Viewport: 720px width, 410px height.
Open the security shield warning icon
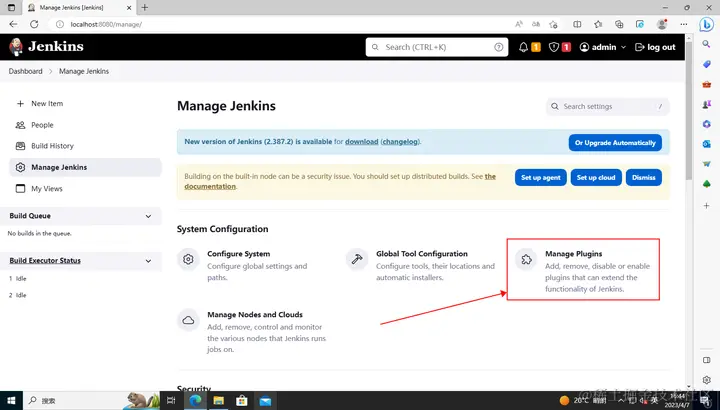pyautogui.click(x=554, y=47)
